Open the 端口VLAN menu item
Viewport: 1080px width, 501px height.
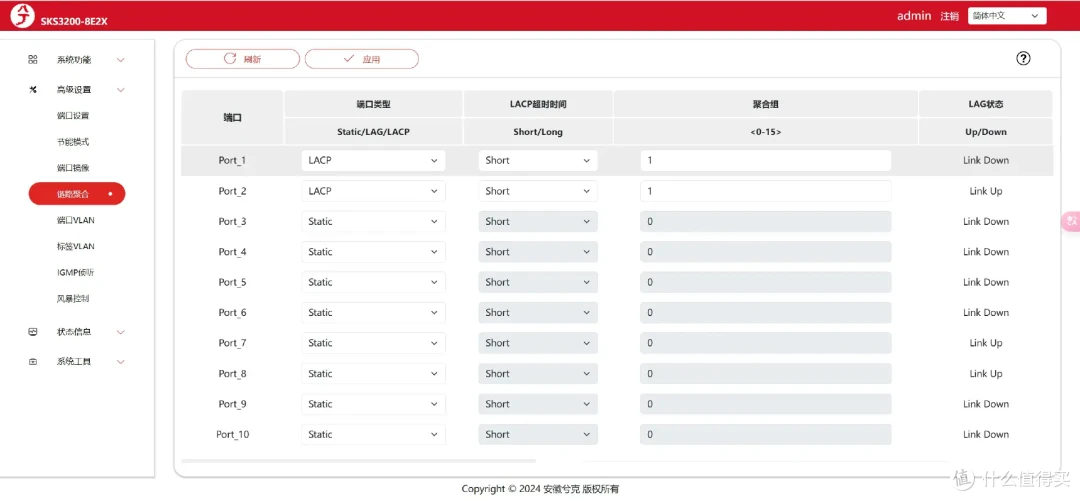click(x=76, y=221)
